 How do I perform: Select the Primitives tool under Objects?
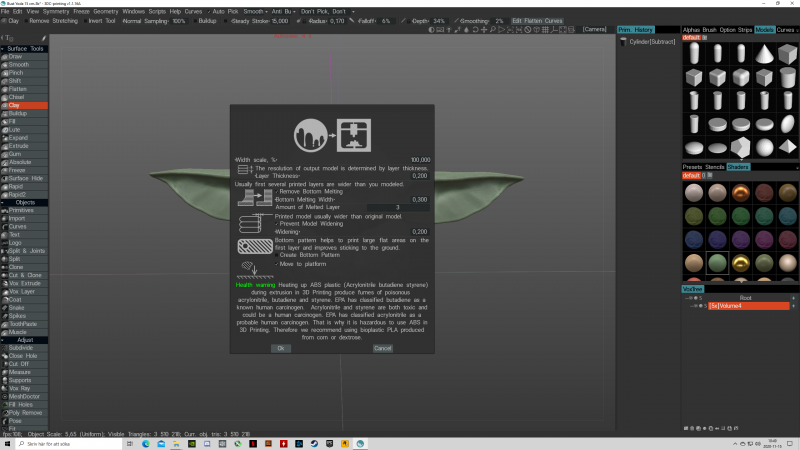(22, 210)
